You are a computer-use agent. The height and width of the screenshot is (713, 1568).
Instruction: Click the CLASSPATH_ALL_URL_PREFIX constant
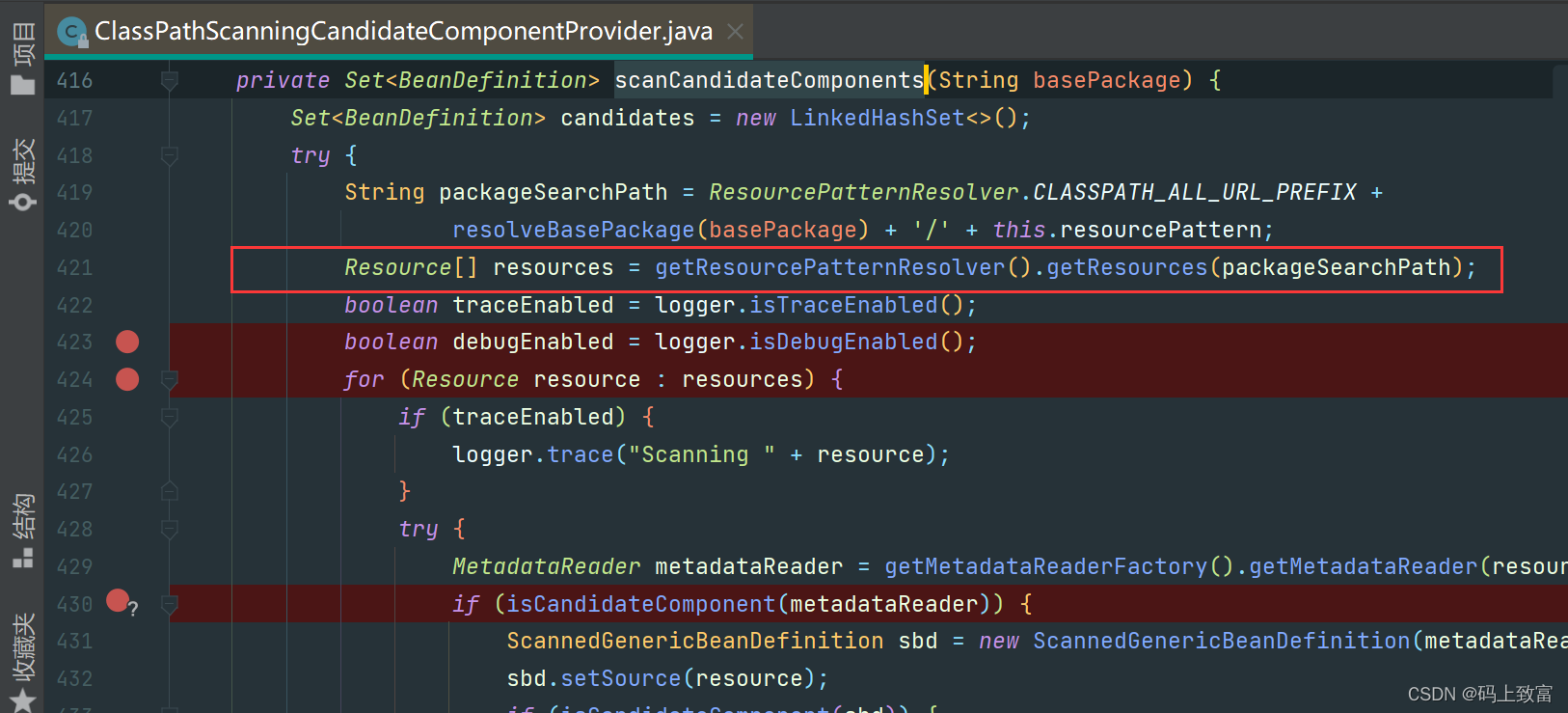[x=1195, y=192]
